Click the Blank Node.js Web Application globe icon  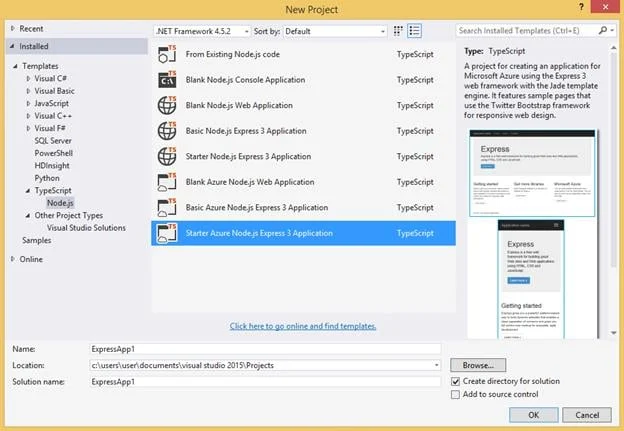click(167, 105)
